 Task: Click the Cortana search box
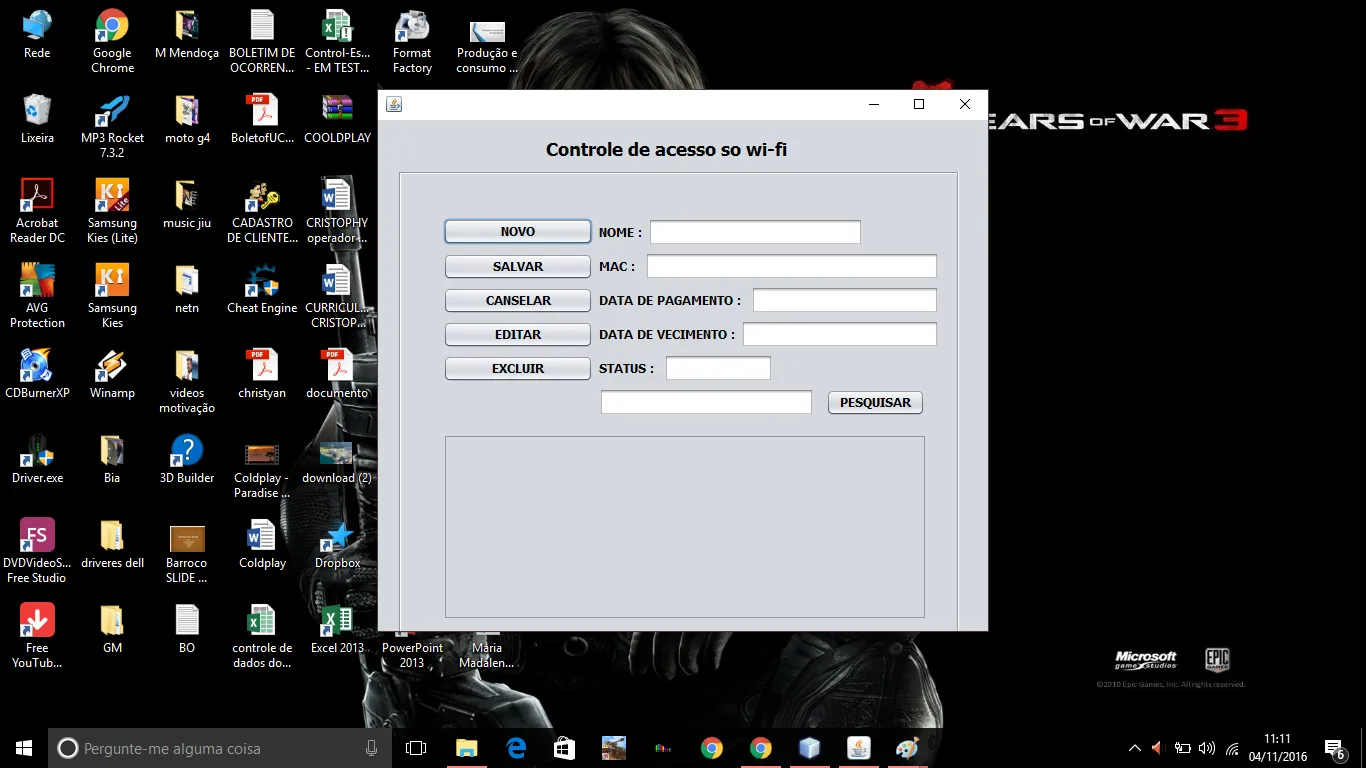coord(220,748)
